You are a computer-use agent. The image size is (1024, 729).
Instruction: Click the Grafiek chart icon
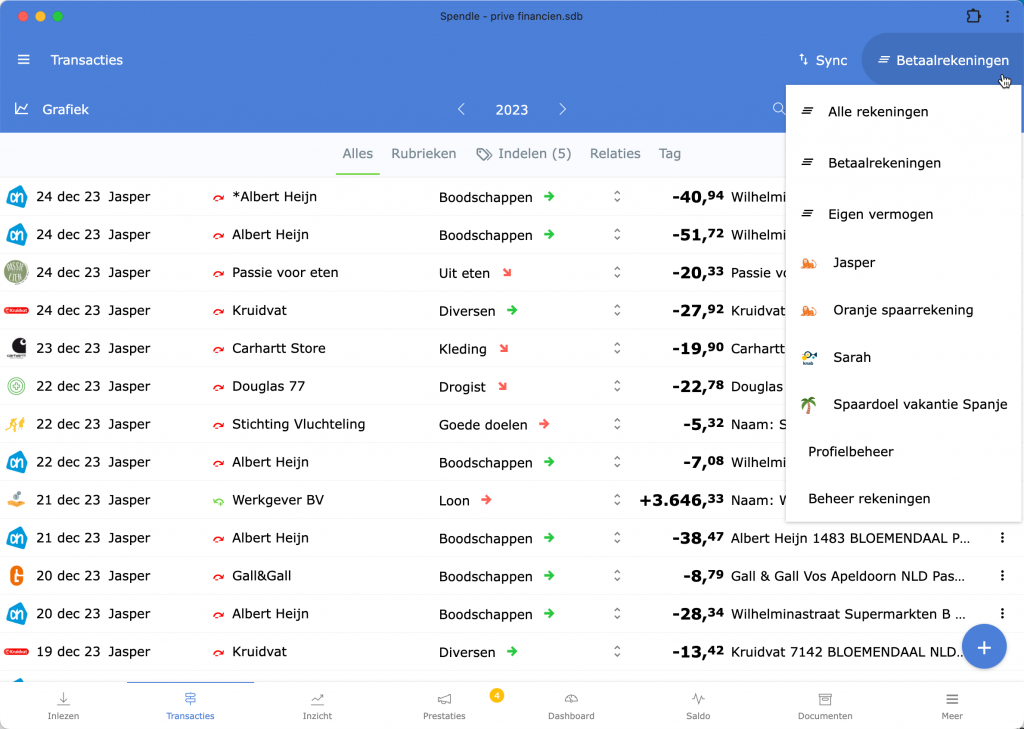(22, 109)
